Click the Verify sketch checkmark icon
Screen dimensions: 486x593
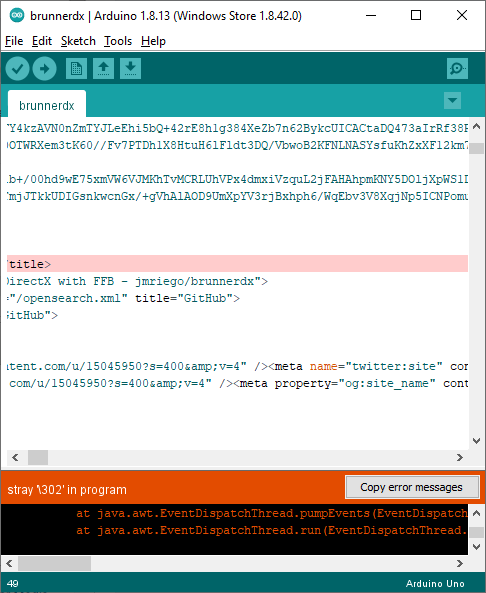click(x=17, y=68)
